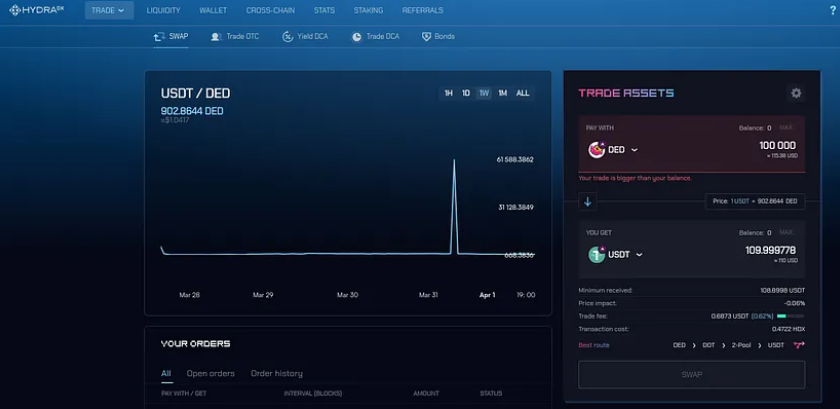The width and height of the screenshot is (840, 409).
Task: Click the Minimum received 108.8998 USDT value
Action: (782, 291)
